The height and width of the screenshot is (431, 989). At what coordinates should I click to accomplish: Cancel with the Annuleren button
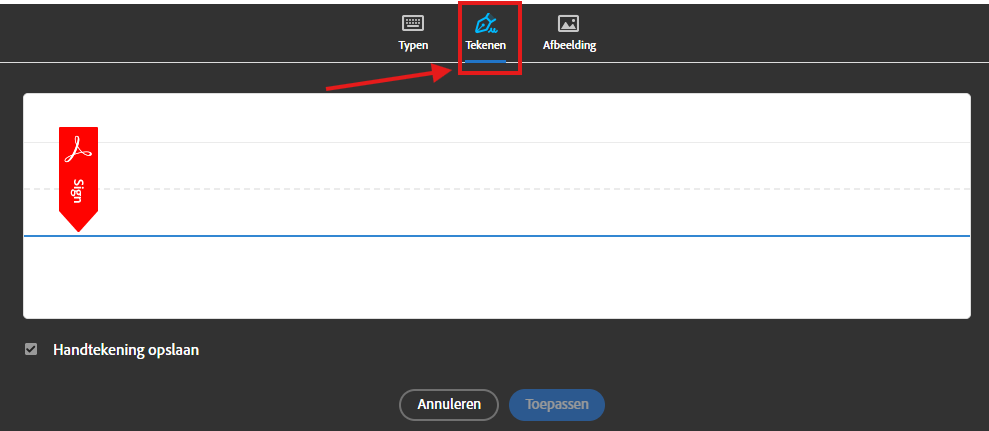point(449,404)
